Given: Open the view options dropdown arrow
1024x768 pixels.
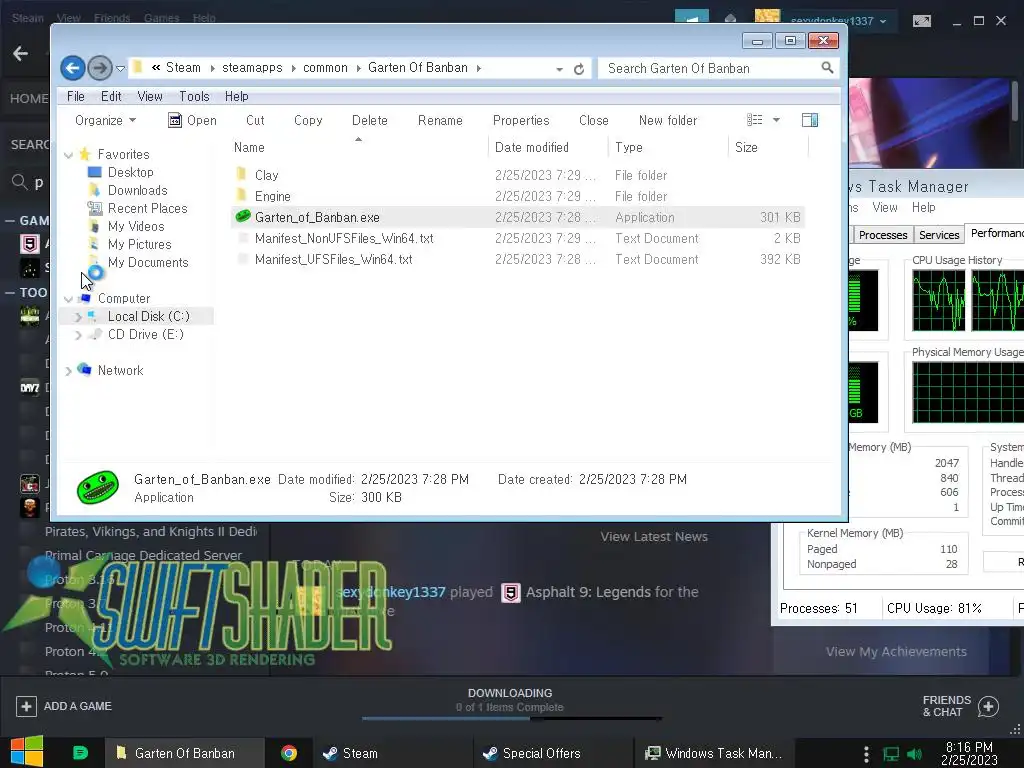Looking at the screenshot, I should [x=776, y=120].
